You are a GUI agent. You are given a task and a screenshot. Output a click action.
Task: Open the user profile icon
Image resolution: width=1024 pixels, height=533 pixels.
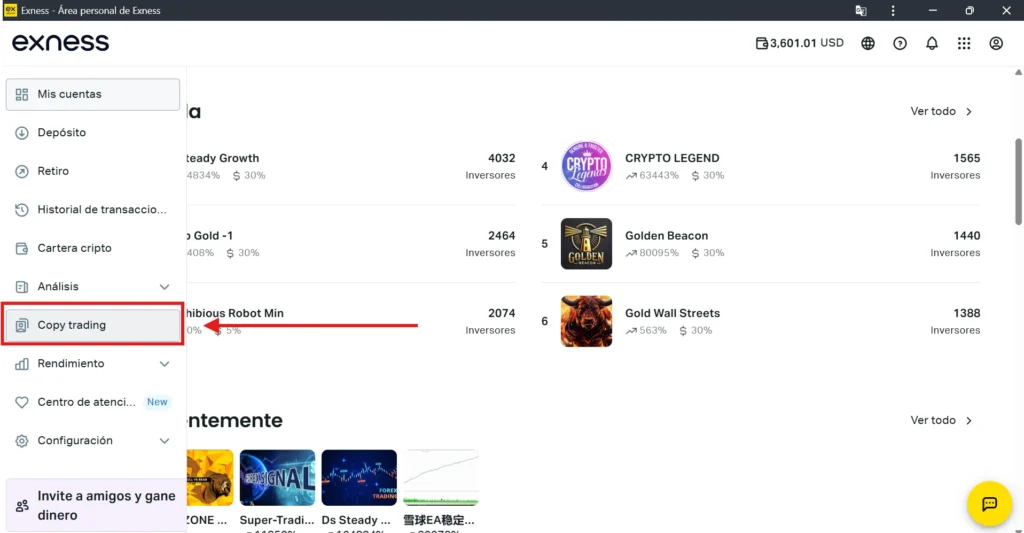[x=996, y=43]
